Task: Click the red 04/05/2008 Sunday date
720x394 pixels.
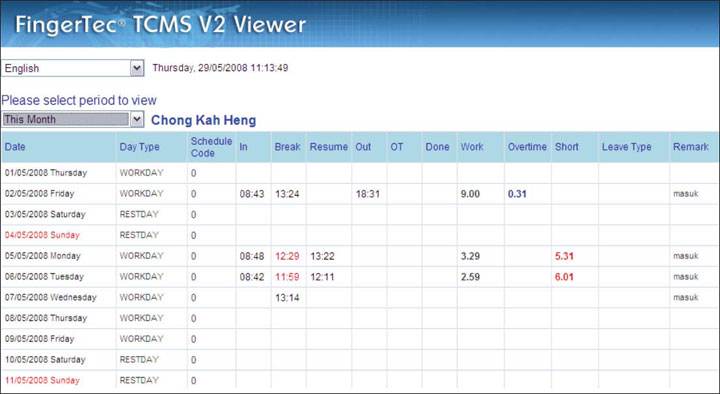Action: click(x=42, y=235)
